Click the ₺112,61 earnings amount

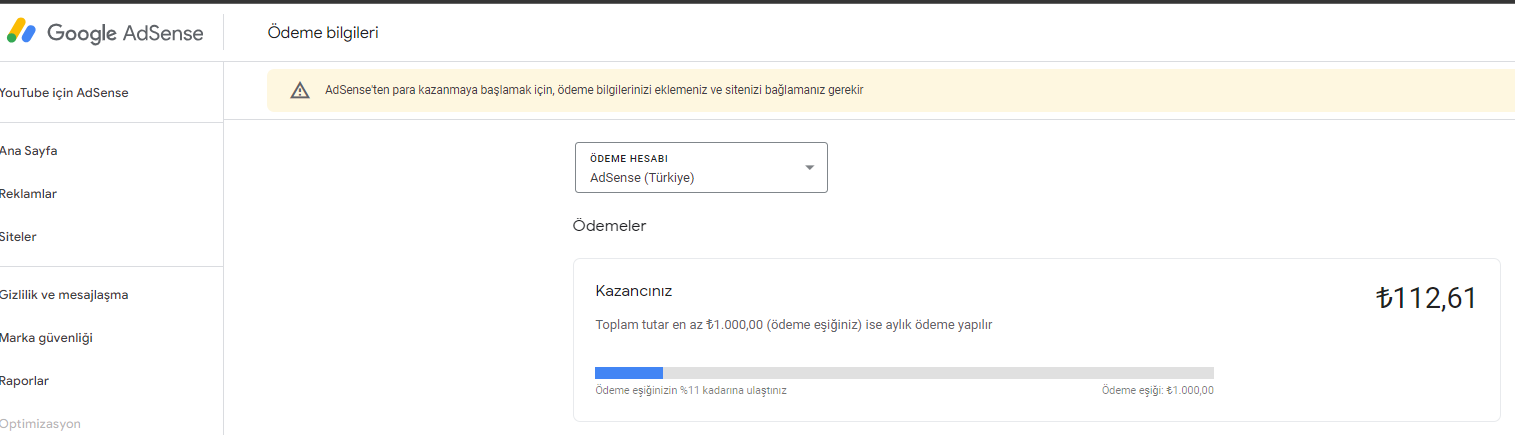click(x=1426, y=298)
